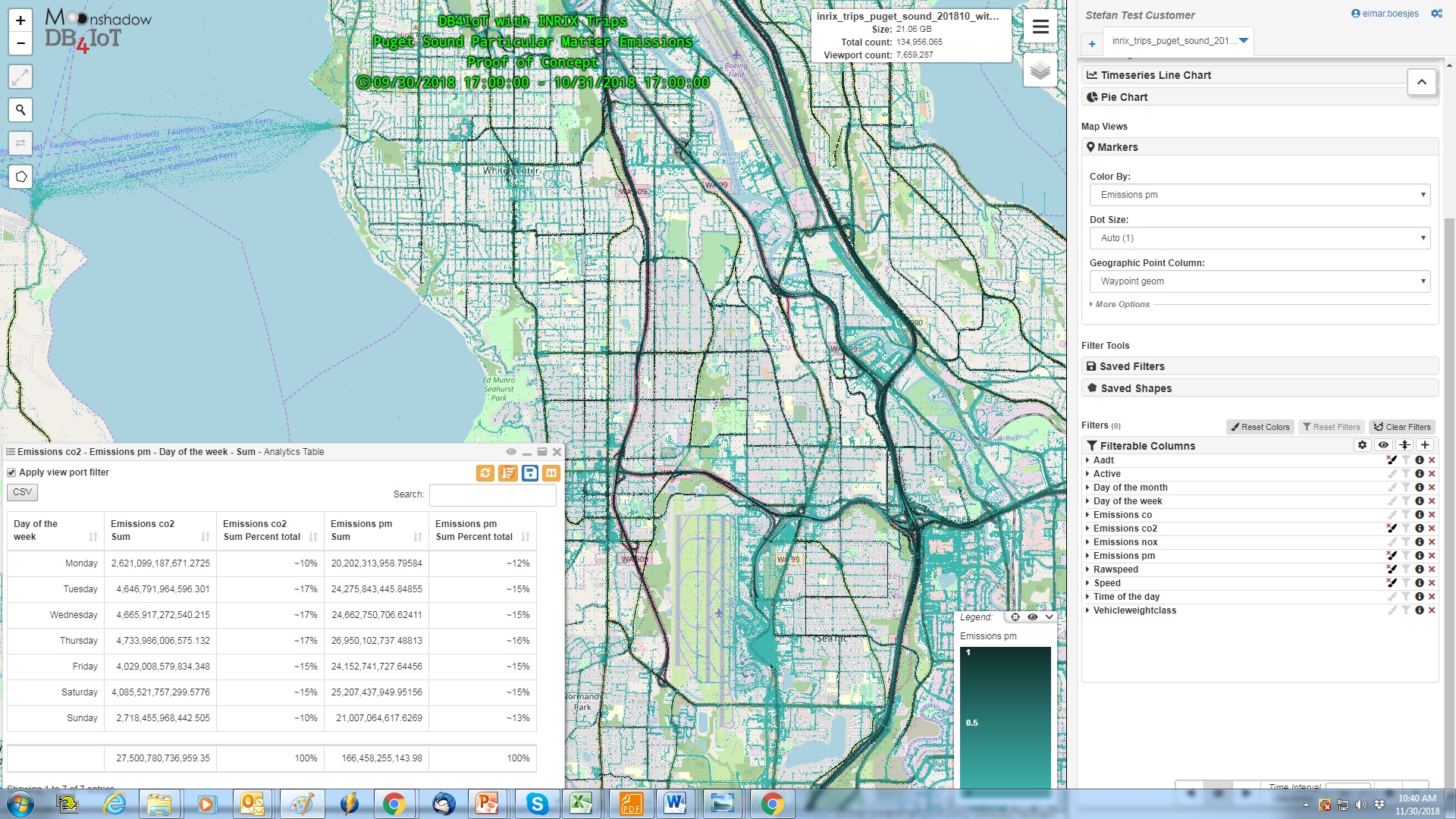Toggle filter funnel for Active column
The height and width of the screenshot is (819, 1456).
tap(1405, 474)
